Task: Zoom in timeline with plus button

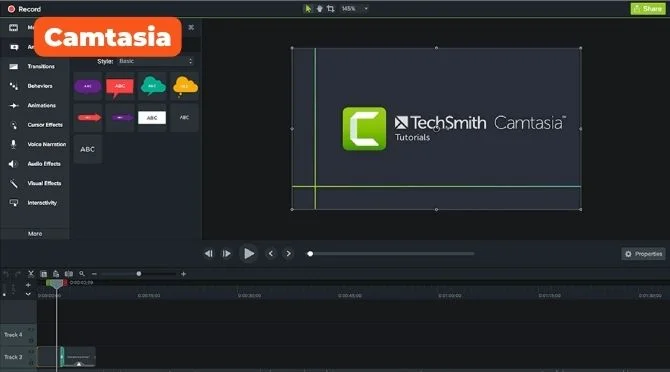Action: [x=183, y=274]
